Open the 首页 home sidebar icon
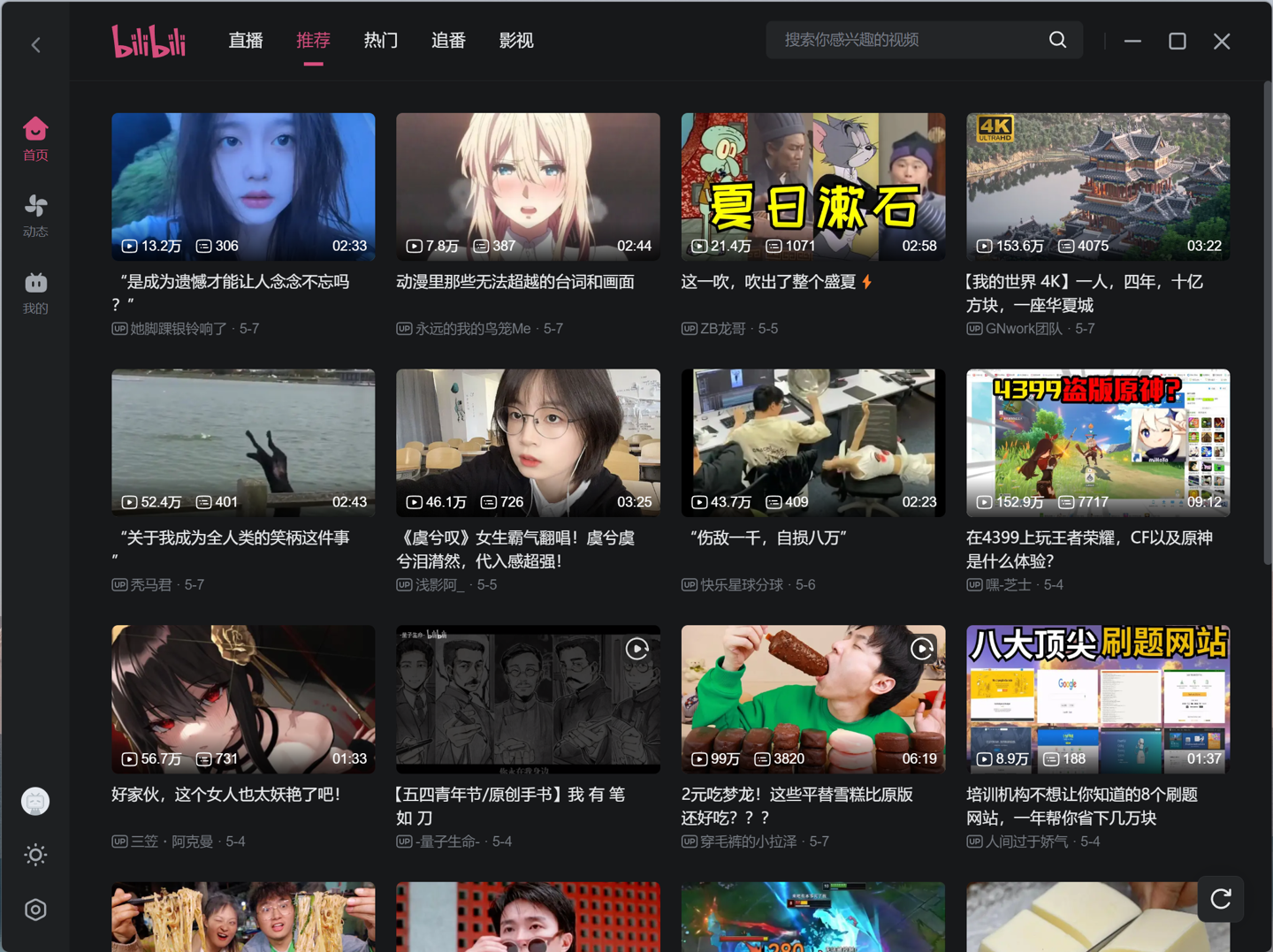The height and width of the screenshot is (952, 1273). pyautogui.click(x=35, y=139)
